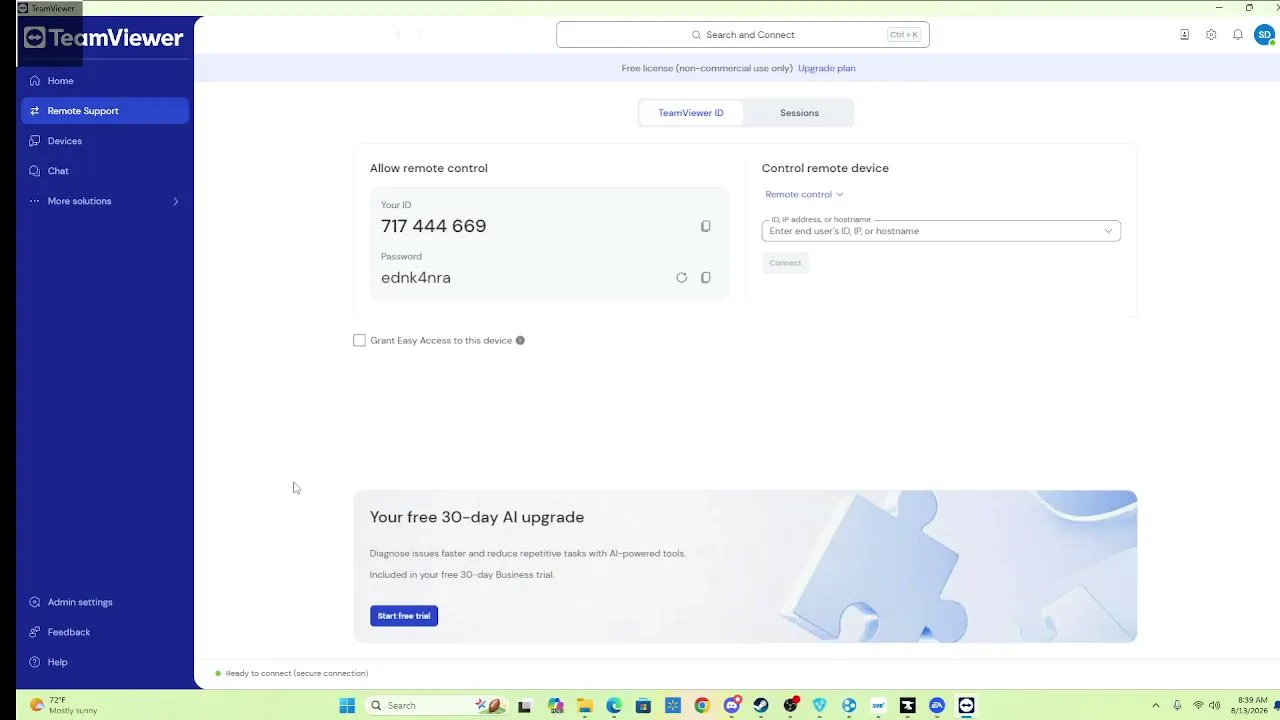Click the microphone icon in system tray
The width and height of the screenshot is (1280, 720).
point(1177,706)
